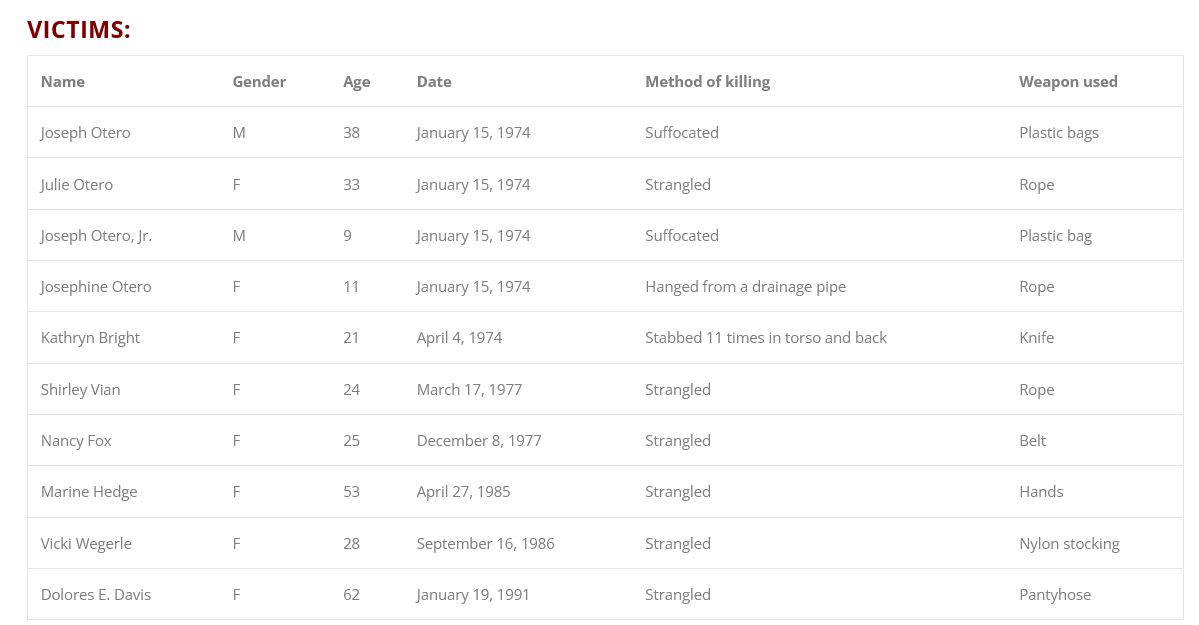Click the Dolores E. Davis cell

(x=96, y=595)
